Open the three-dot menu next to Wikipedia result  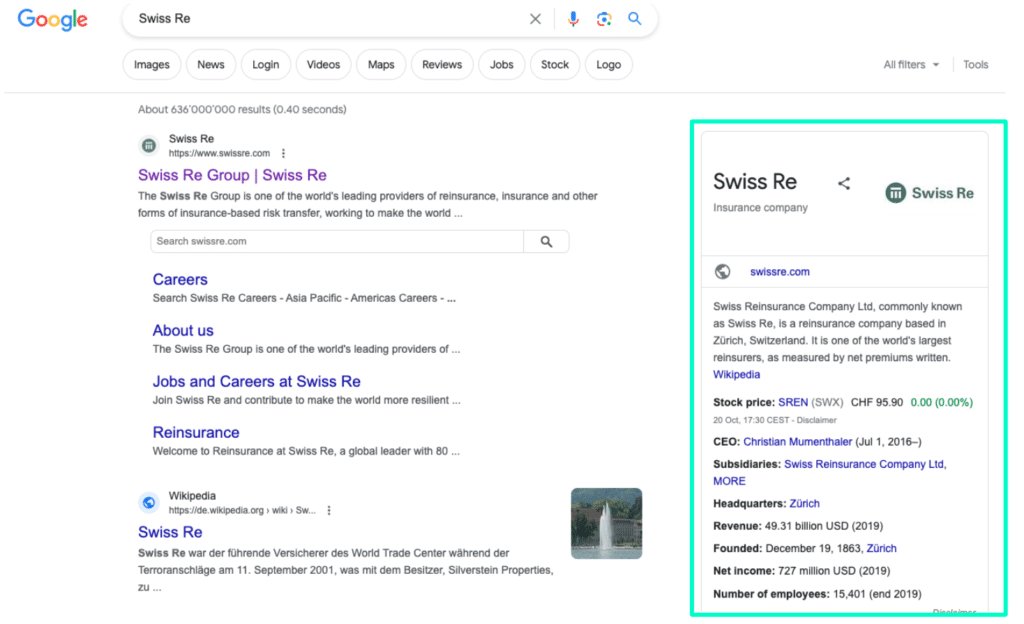[x=329, y=510]
